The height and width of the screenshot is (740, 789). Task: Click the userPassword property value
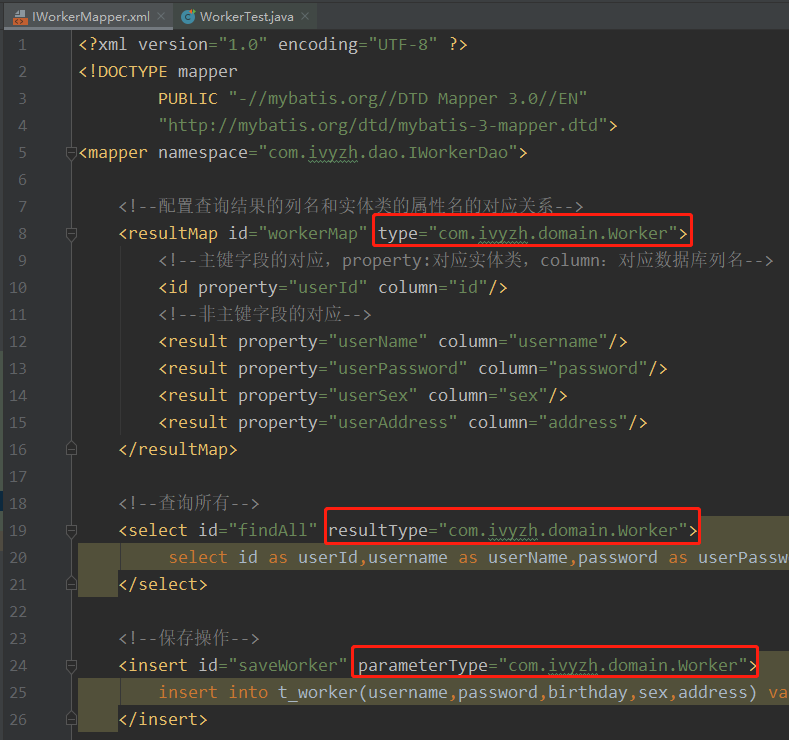coord(397,369)
